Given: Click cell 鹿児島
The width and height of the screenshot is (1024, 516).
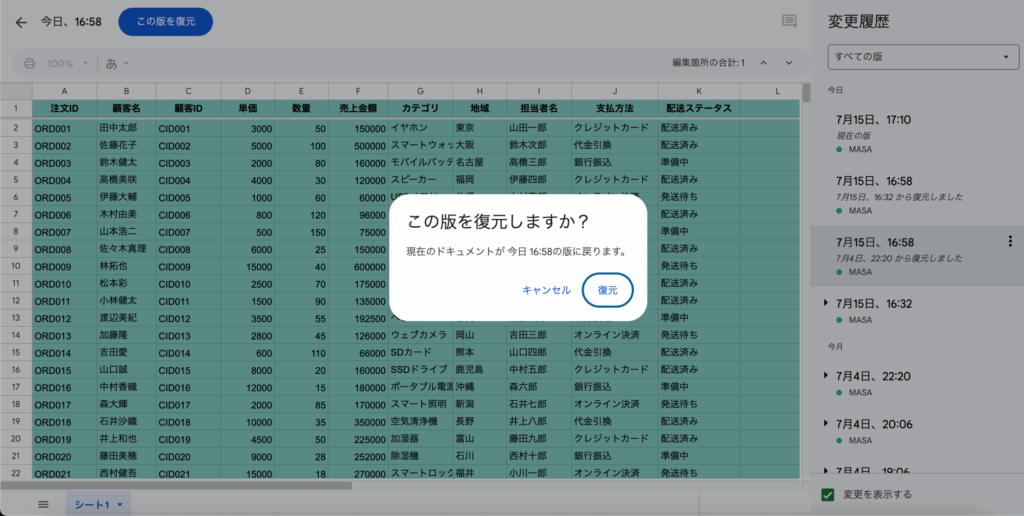Looking at the screenshot, I should [479, 370].
